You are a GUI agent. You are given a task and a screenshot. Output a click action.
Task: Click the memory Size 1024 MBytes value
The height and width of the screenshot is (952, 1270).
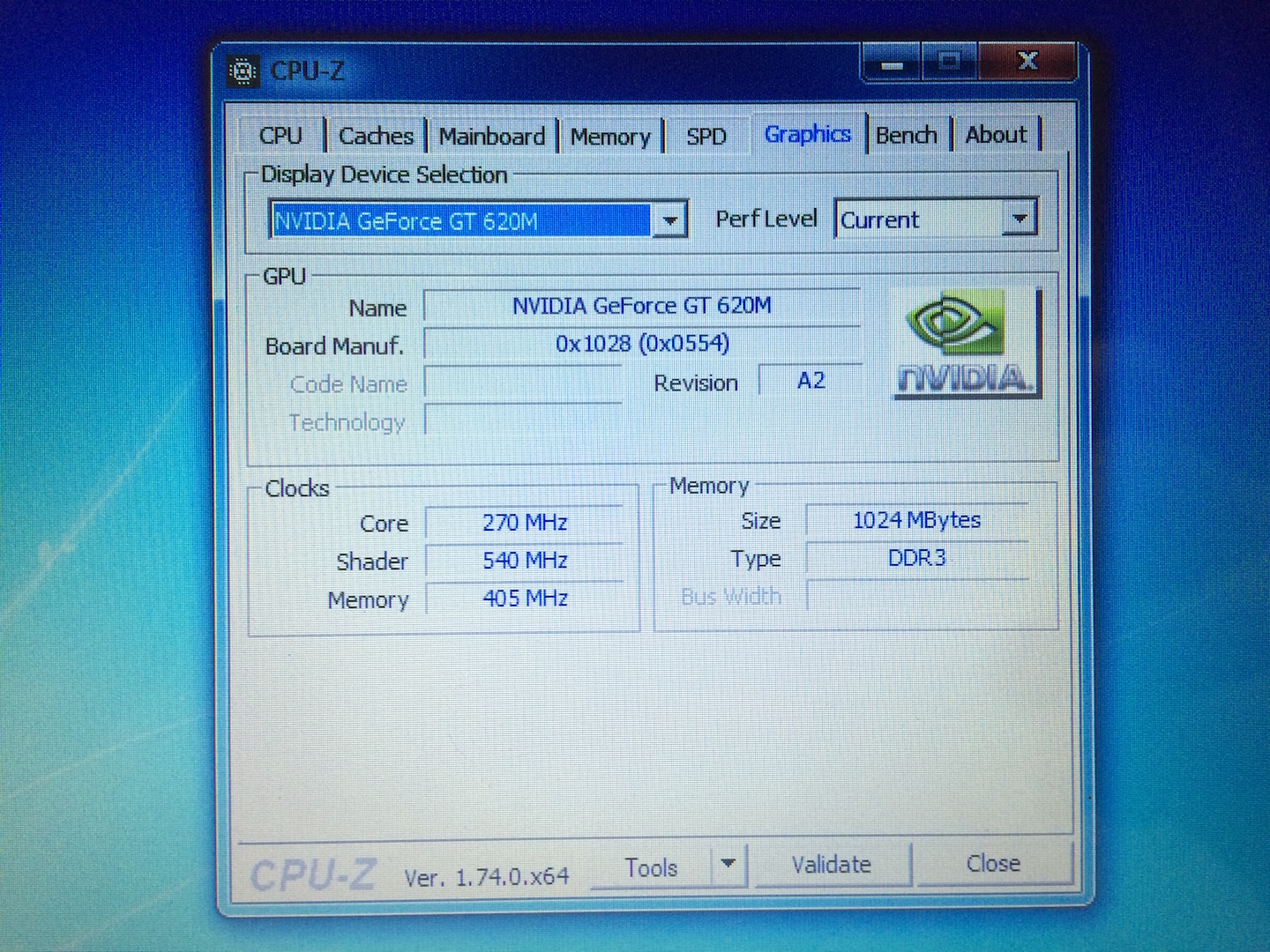pyautogui.click(x=917, y=520)
